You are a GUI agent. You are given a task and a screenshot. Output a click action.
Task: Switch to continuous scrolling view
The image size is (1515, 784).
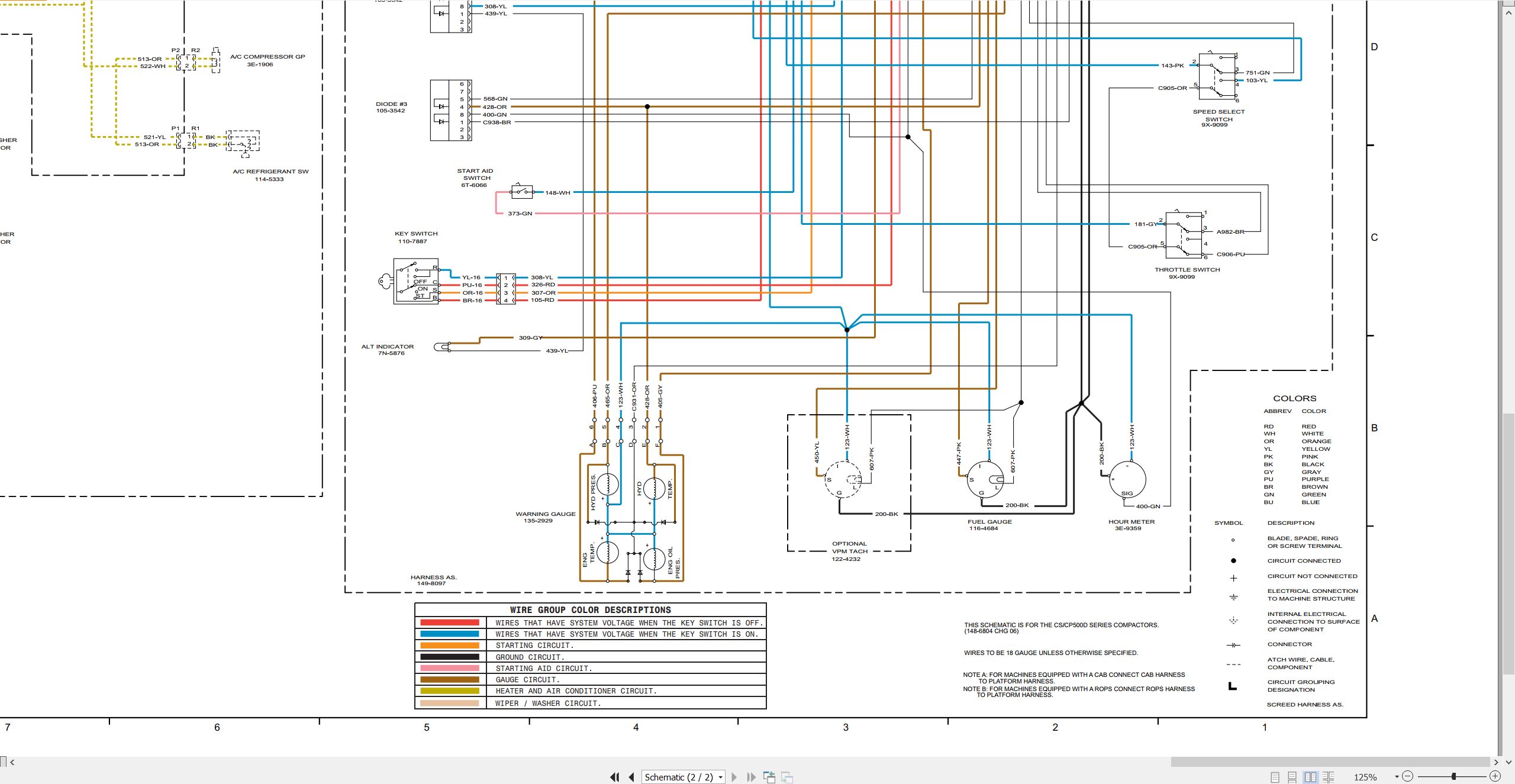[x=1292, y=777]
